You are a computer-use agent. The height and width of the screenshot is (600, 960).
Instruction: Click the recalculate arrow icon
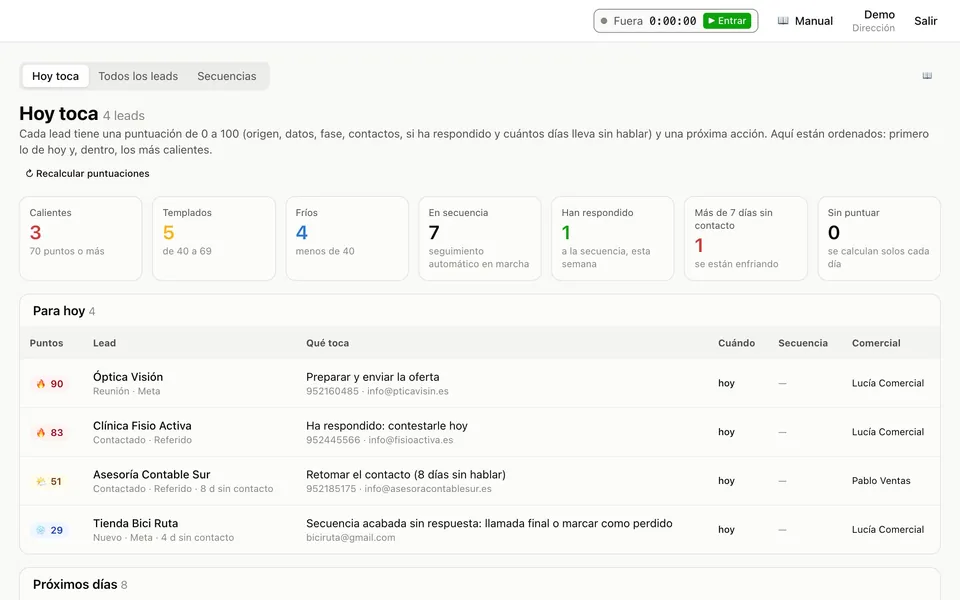pos(29,173)
